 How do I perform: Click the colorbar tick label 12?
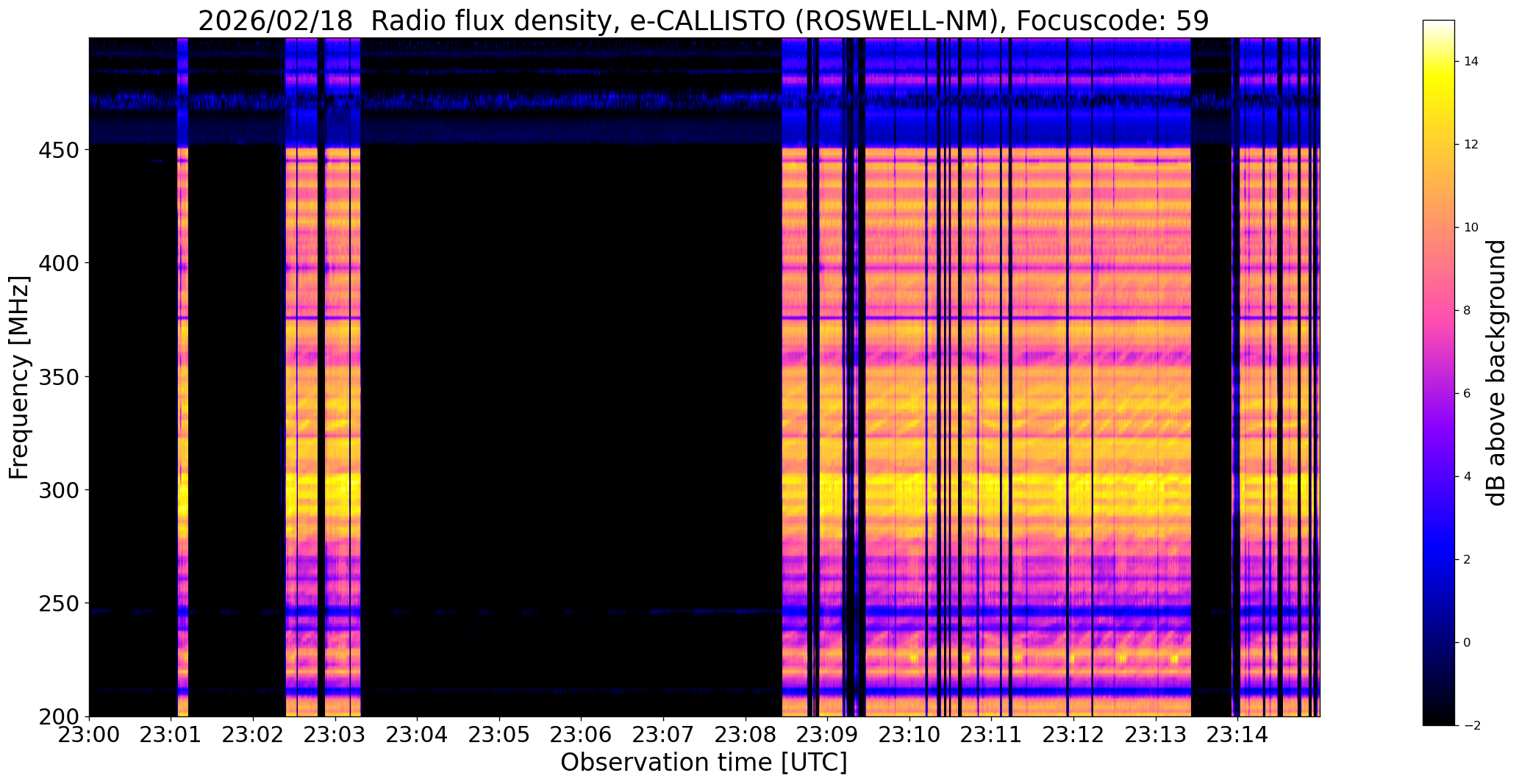pos(1471,145)
